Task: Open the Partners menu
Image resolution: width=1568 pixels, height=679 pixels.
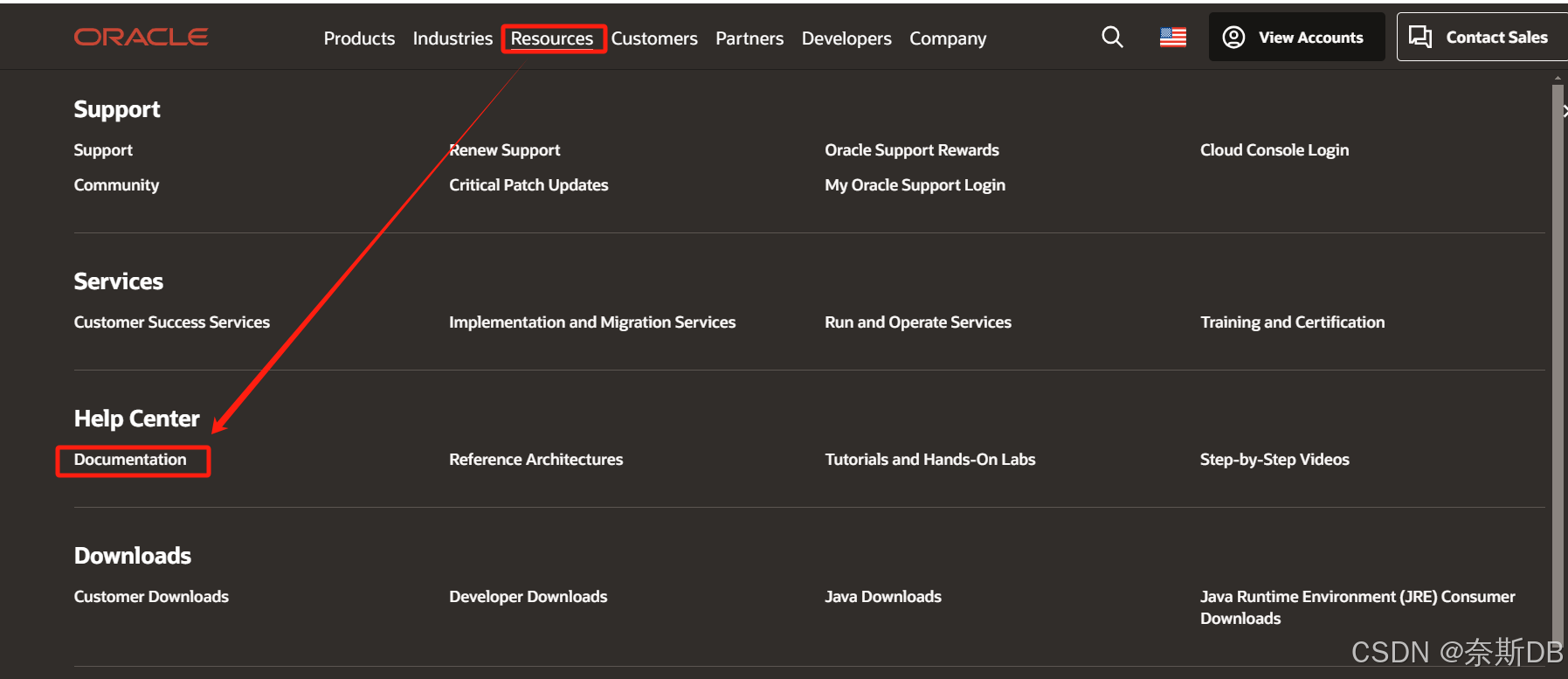Action: (749, 38)
